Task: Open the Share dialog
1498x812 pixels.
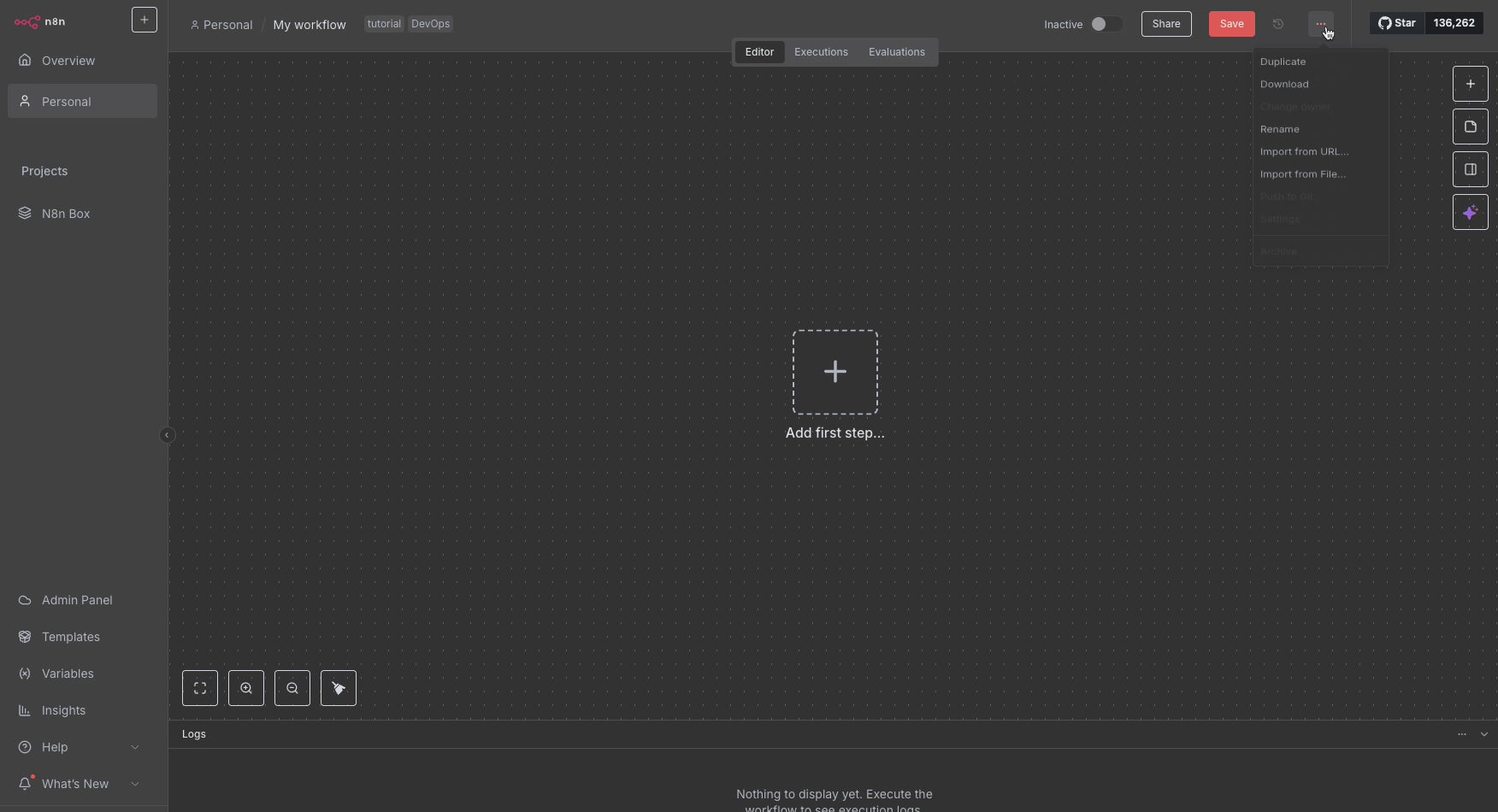Action: coord(1165,24)
